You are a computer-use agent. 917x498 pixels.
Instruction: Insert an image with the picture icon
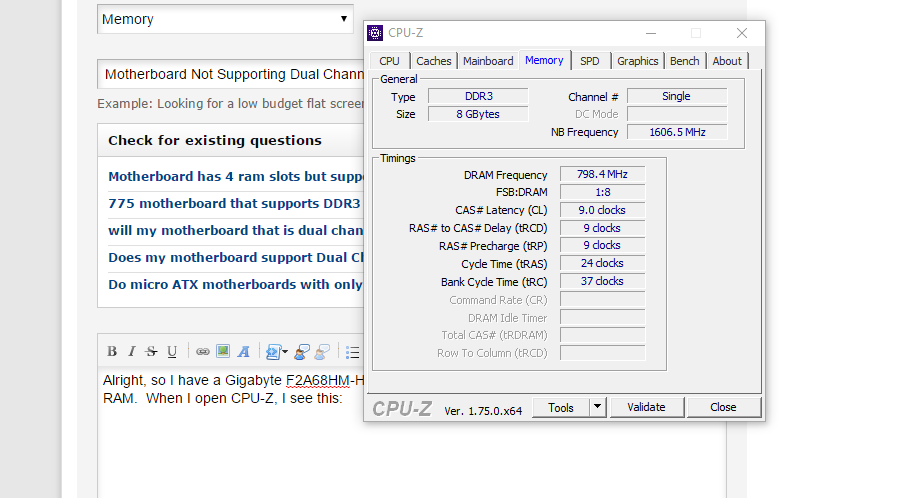(223, 351)
